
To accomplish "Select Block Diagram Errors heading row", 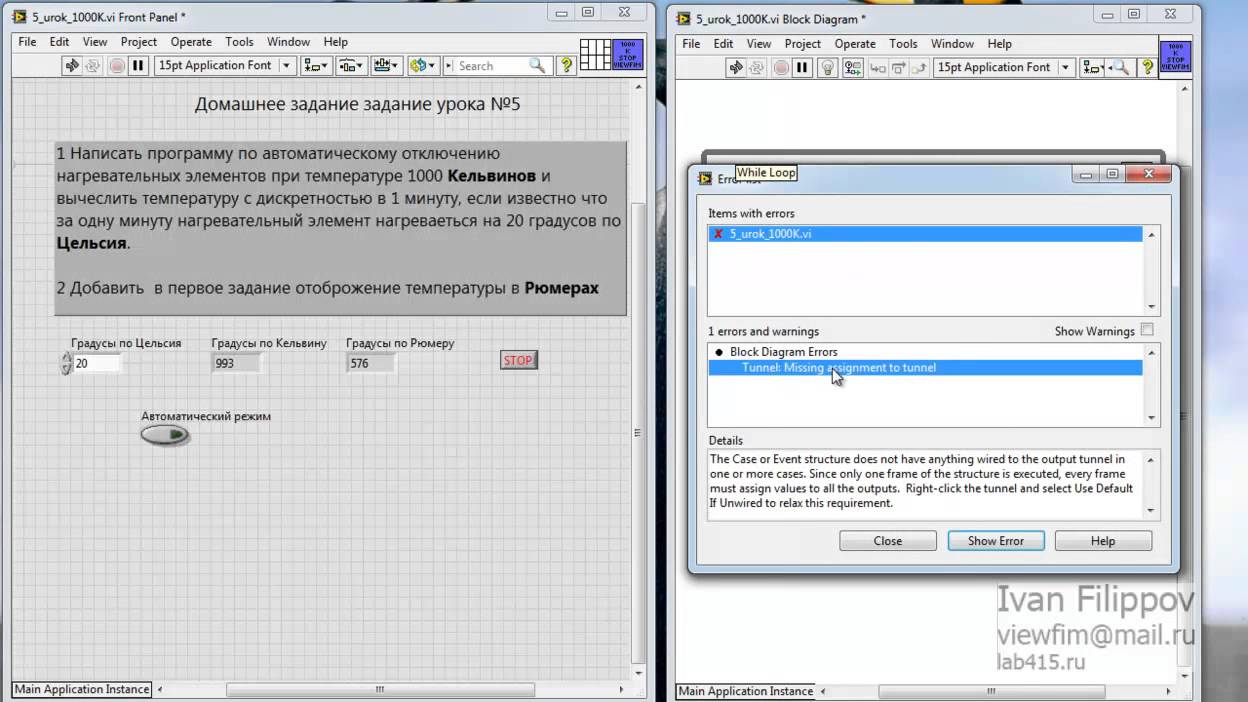I will (x=925, y=352).
